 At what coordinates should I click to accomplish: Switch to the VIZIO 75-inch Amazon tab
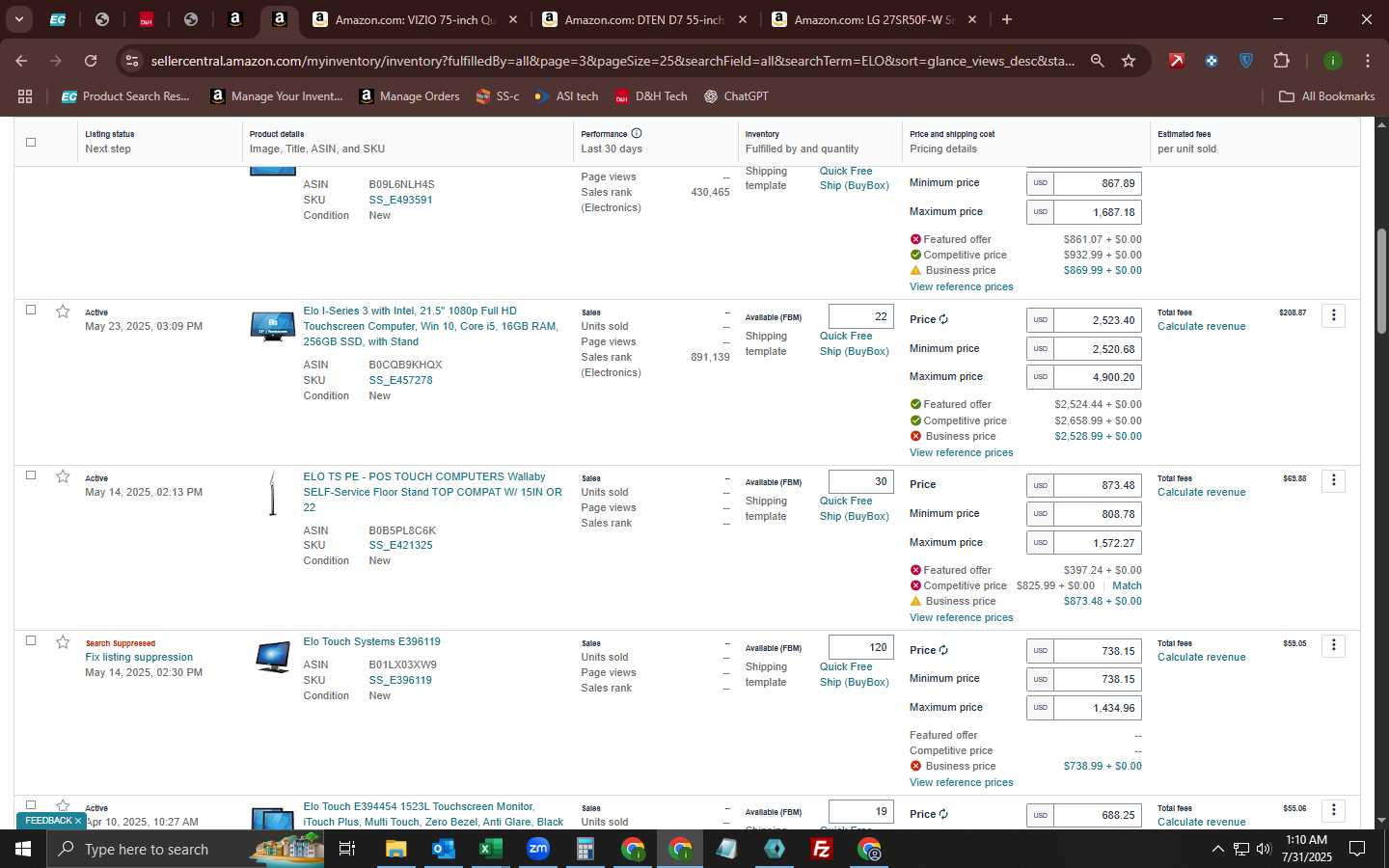tap(416, 19)
